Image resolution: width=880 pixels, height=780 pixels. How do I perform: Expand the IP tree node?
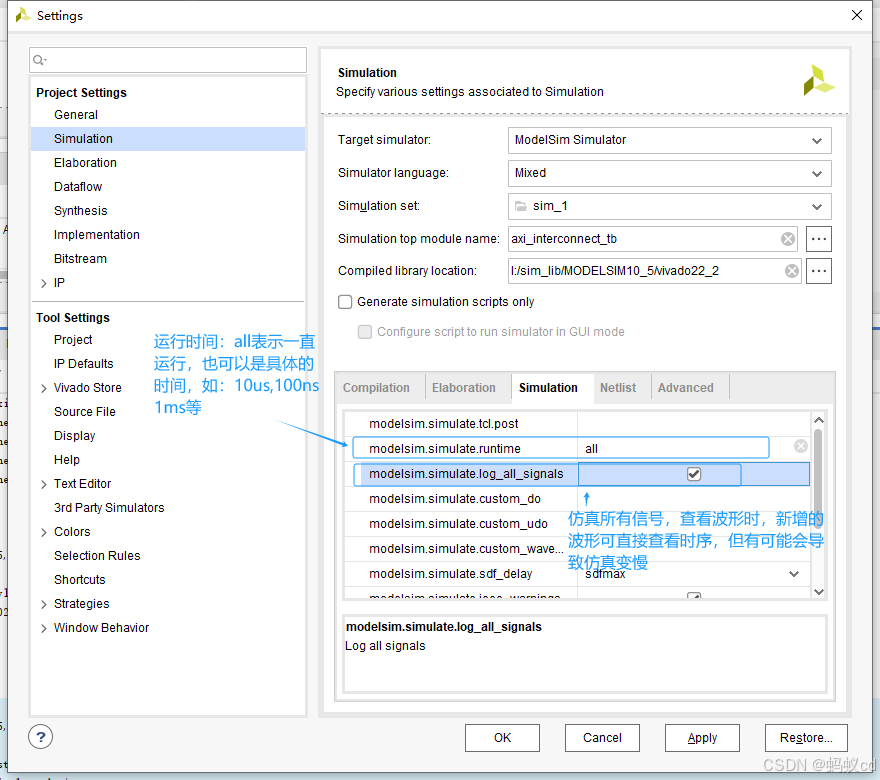[44, 283]
